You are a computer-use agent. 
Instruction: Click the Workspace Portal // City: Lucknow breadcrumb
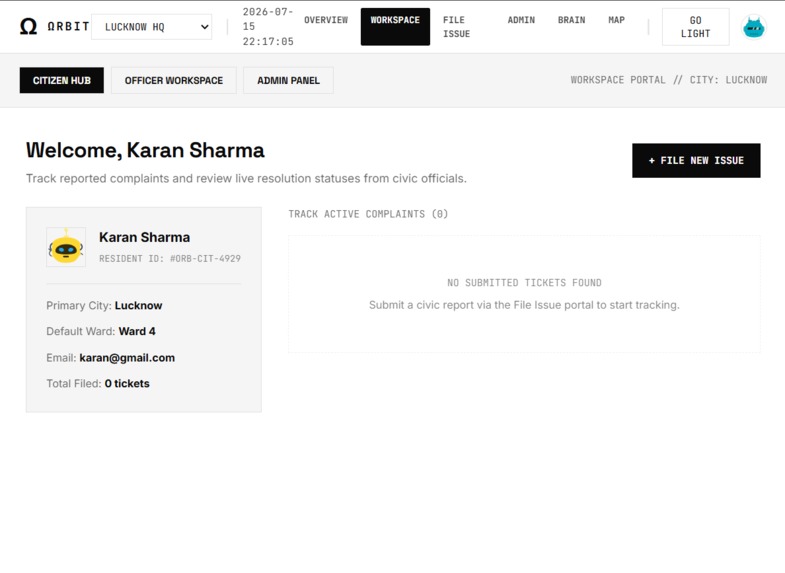(669, 80)
